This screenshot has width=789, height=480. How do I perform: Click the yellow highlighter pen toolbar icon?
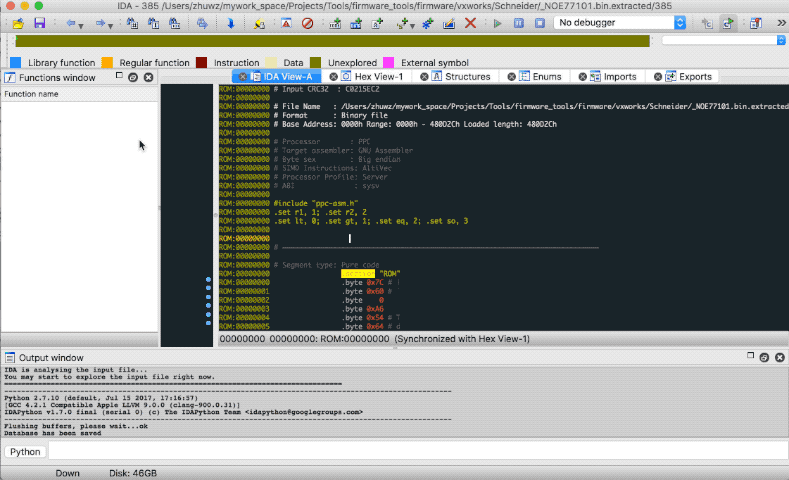tap(259, 23)
